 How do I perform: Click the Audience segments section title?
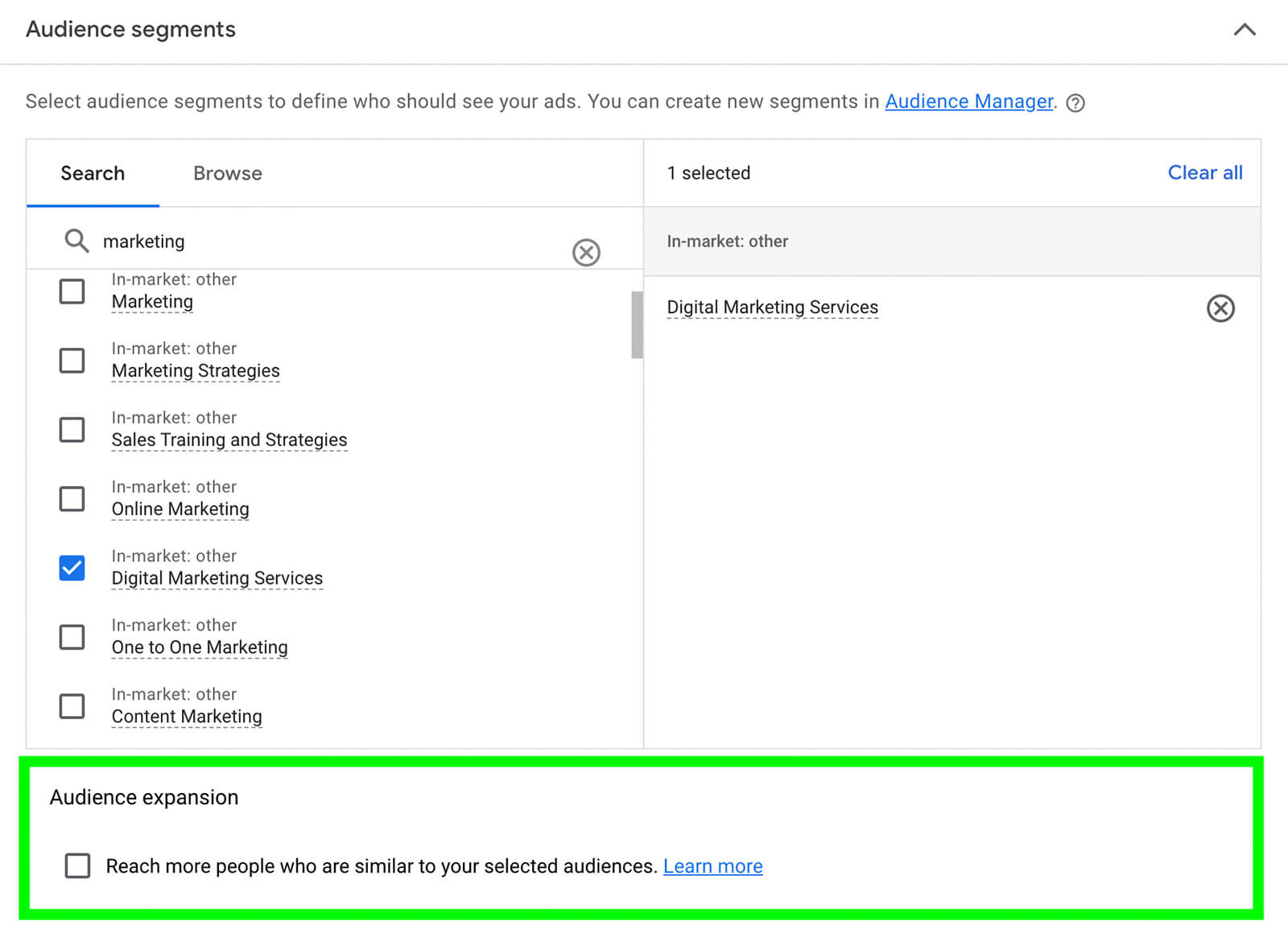130,30
